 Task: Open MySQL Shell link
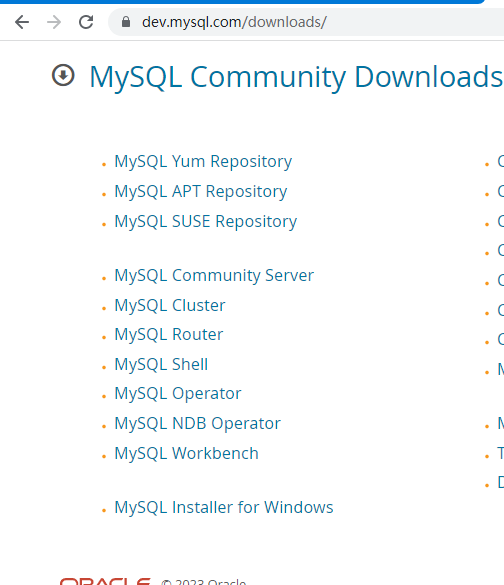[161, 365]
